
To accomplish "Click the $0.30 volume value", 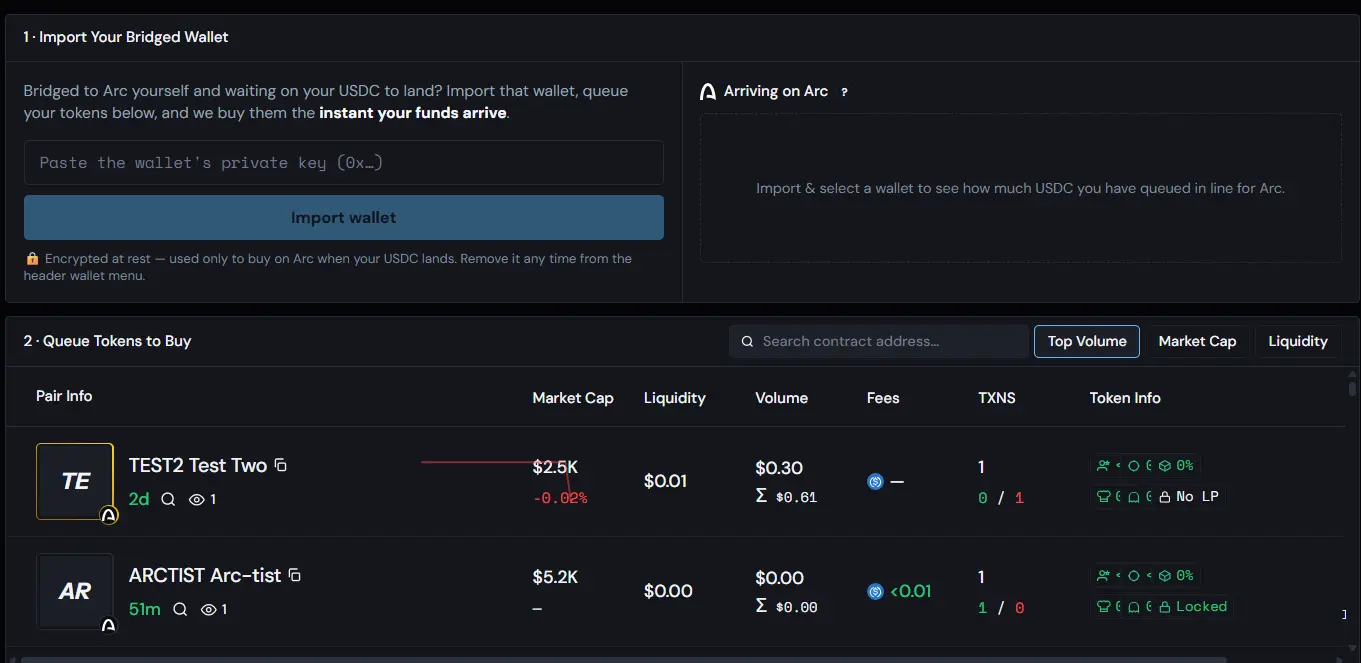I will [779, 467].
